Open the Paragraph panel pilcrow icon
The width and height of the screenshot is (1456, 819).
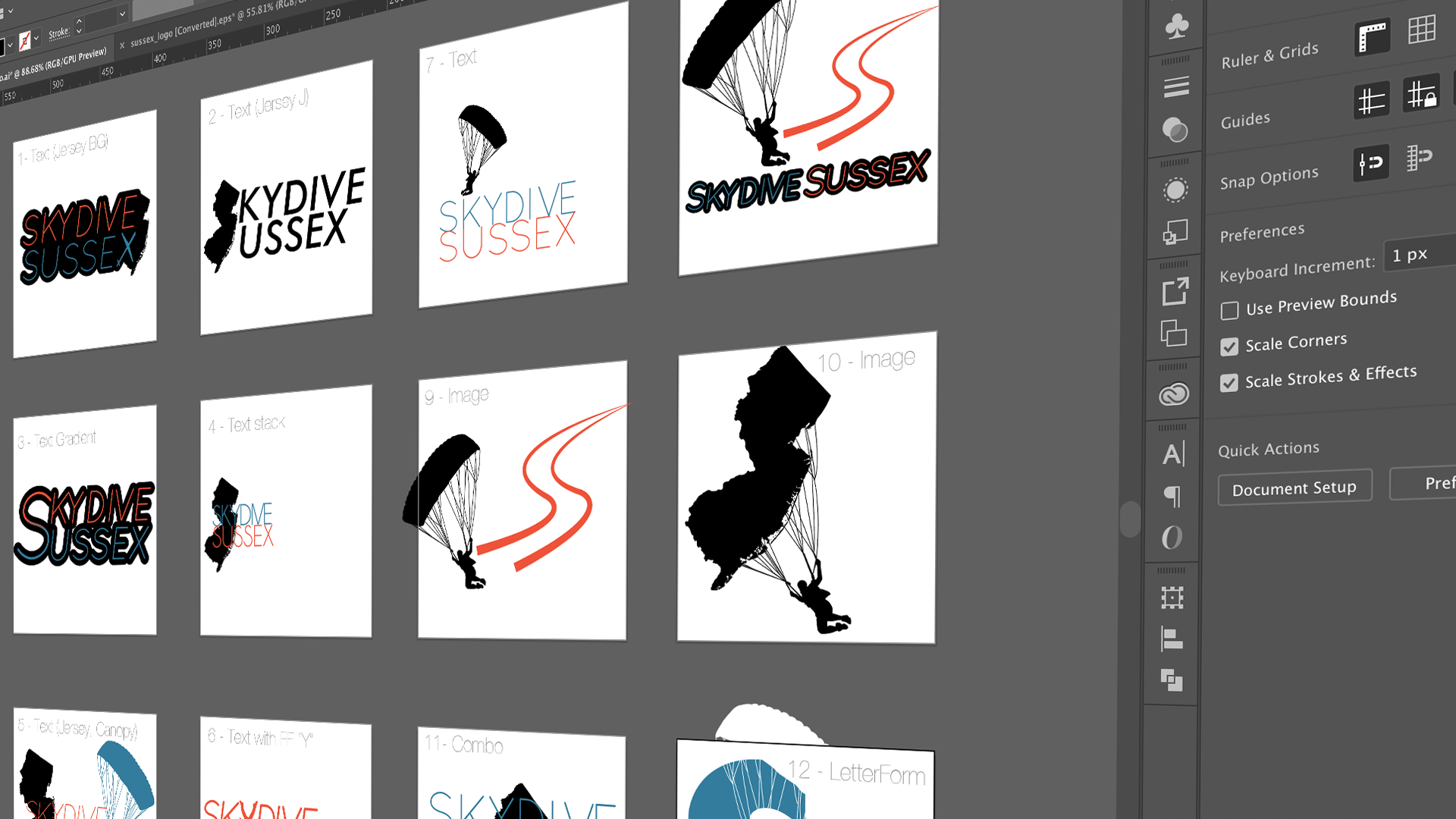pyautogui.click(x=1172, y=497)
